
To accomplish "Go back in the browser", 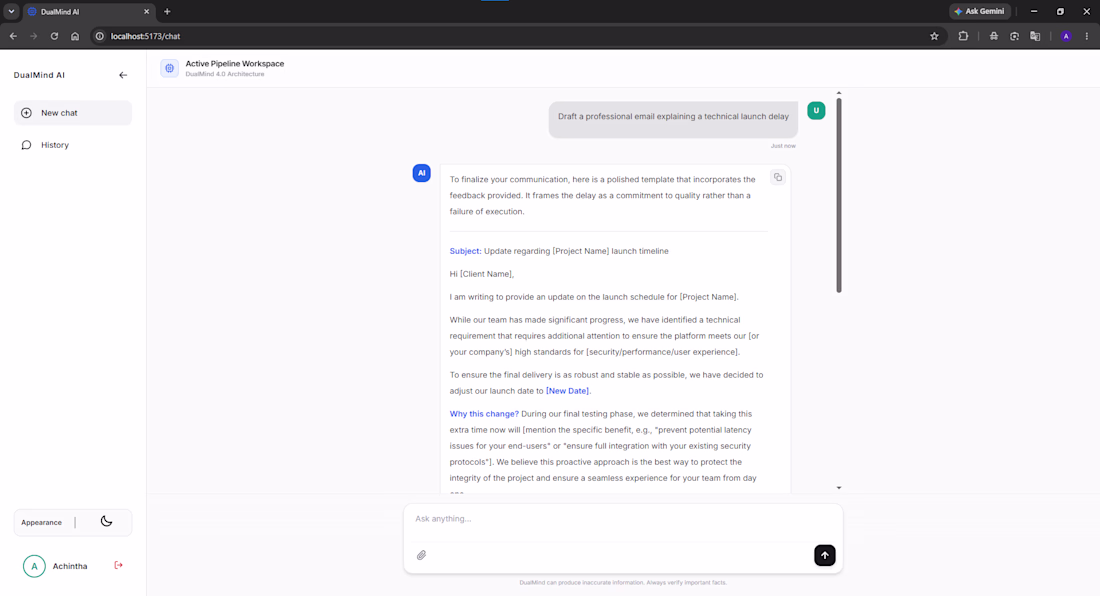I will tap(13, 36).
